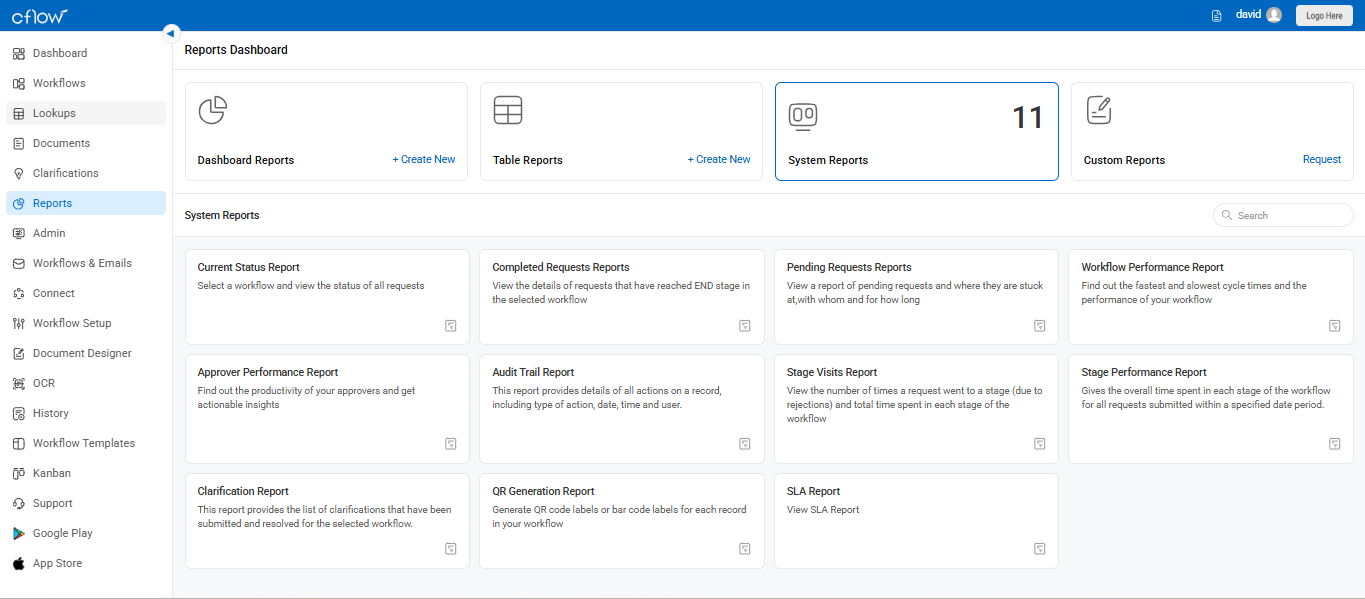1365x599 pixels.
Task: Click the cflow logo
Action: [40, 15]
